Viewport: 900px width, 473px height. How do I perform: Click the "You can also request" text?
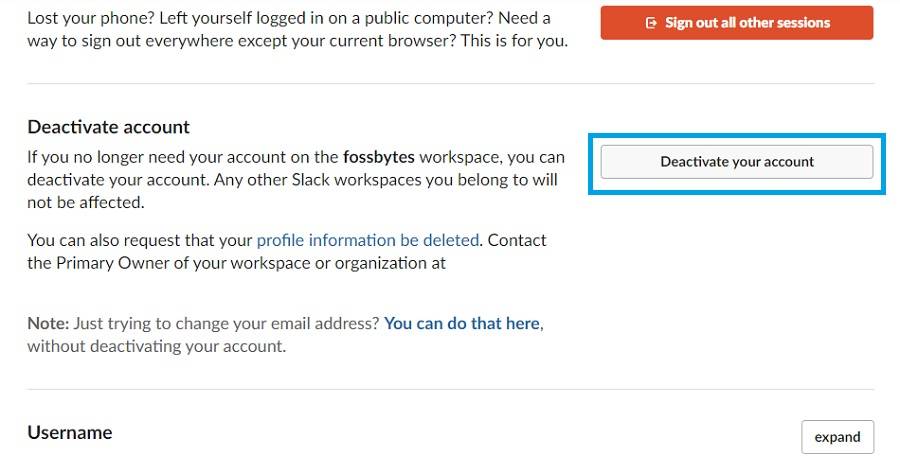140,240
